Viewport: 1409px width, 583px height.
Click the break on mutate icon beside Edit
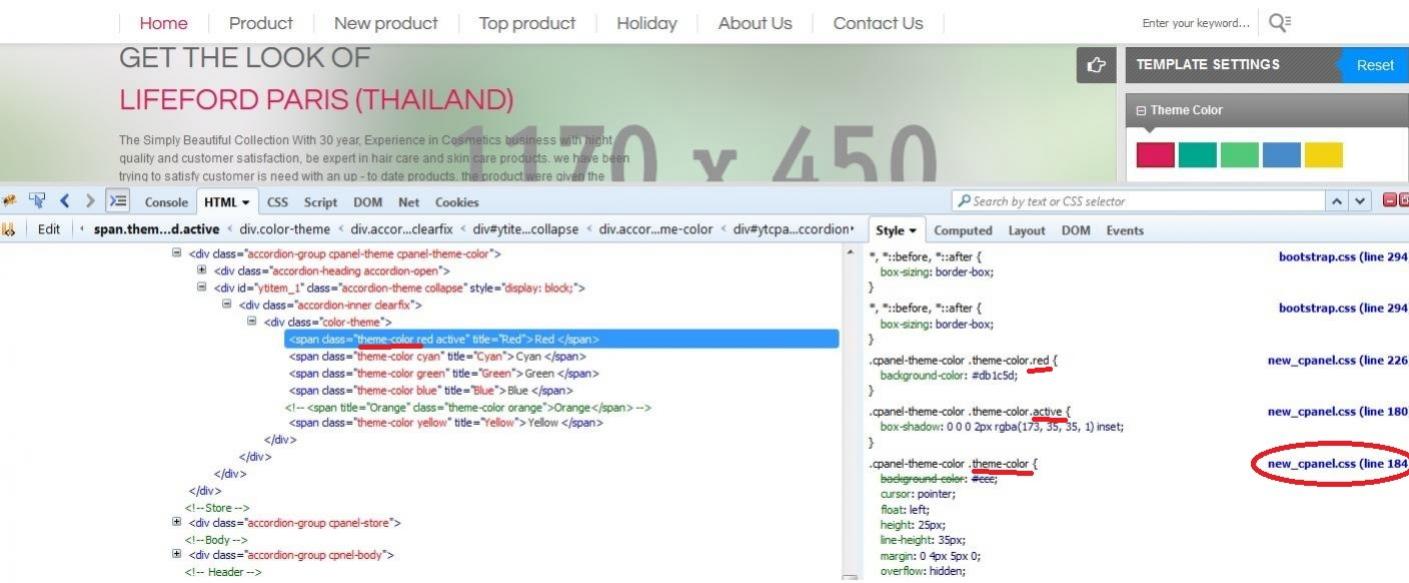click(x=9, y=229)
